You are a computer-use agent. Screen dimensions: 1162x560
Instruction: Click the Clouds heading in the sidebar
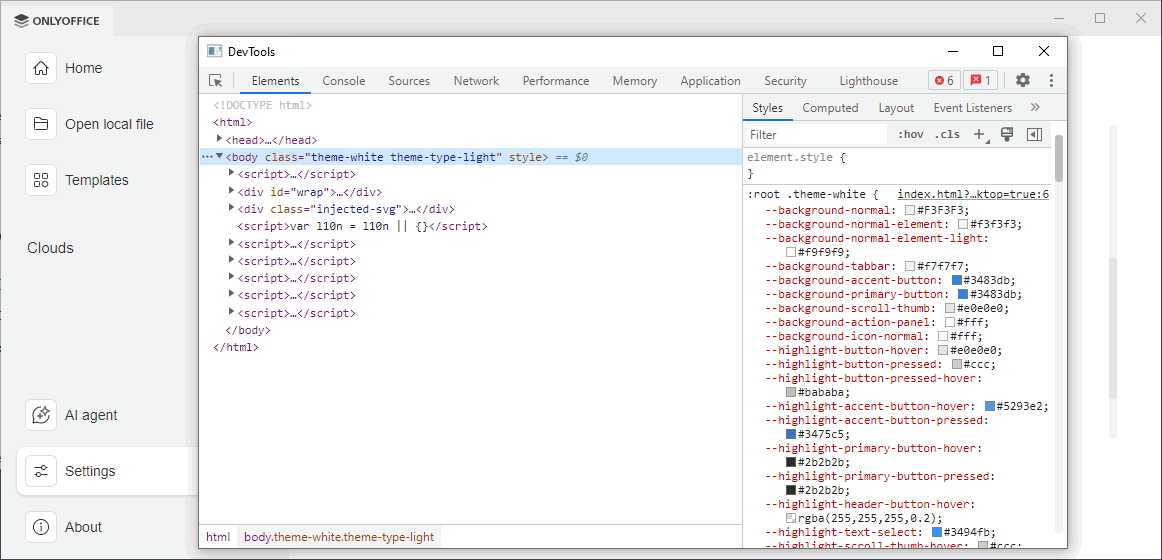50,248
